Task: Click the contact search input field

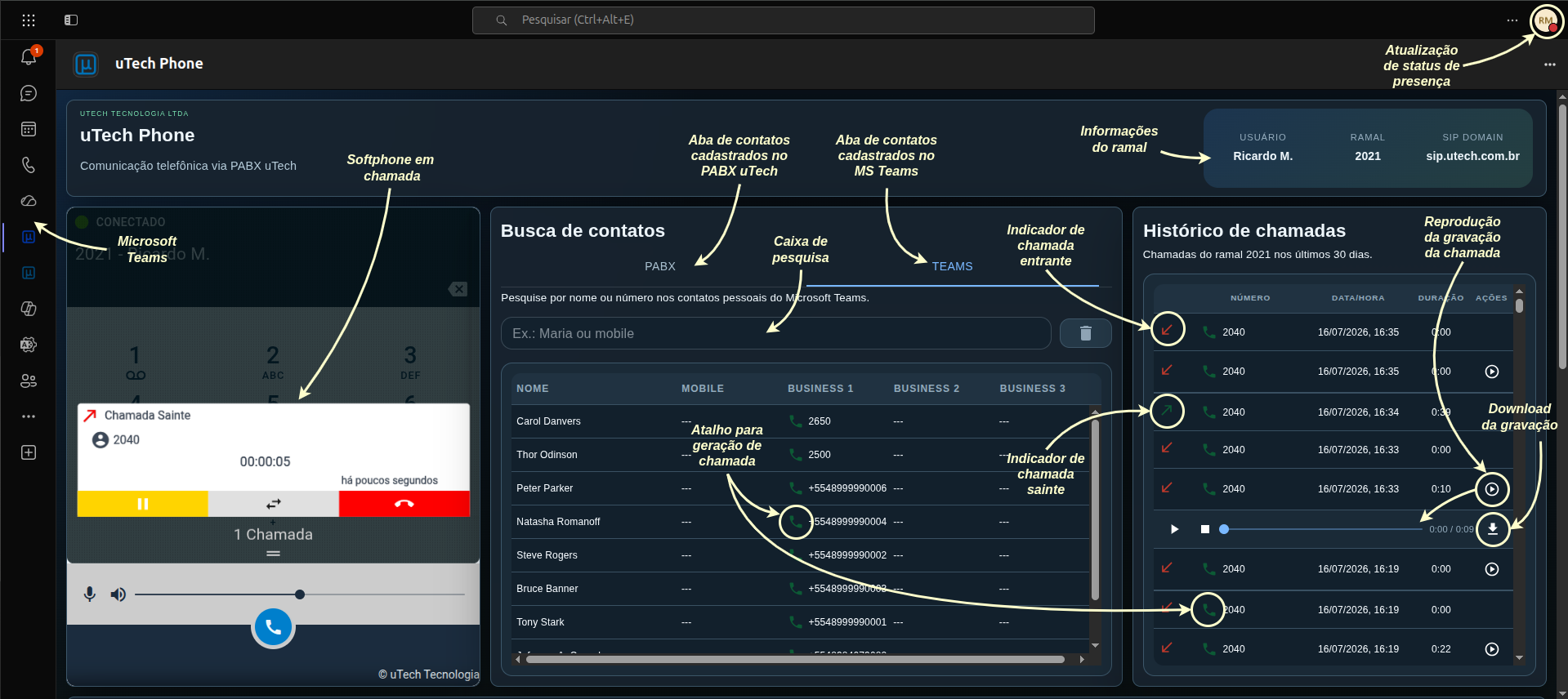Action: pyautogui.click(x=775, y=333)
